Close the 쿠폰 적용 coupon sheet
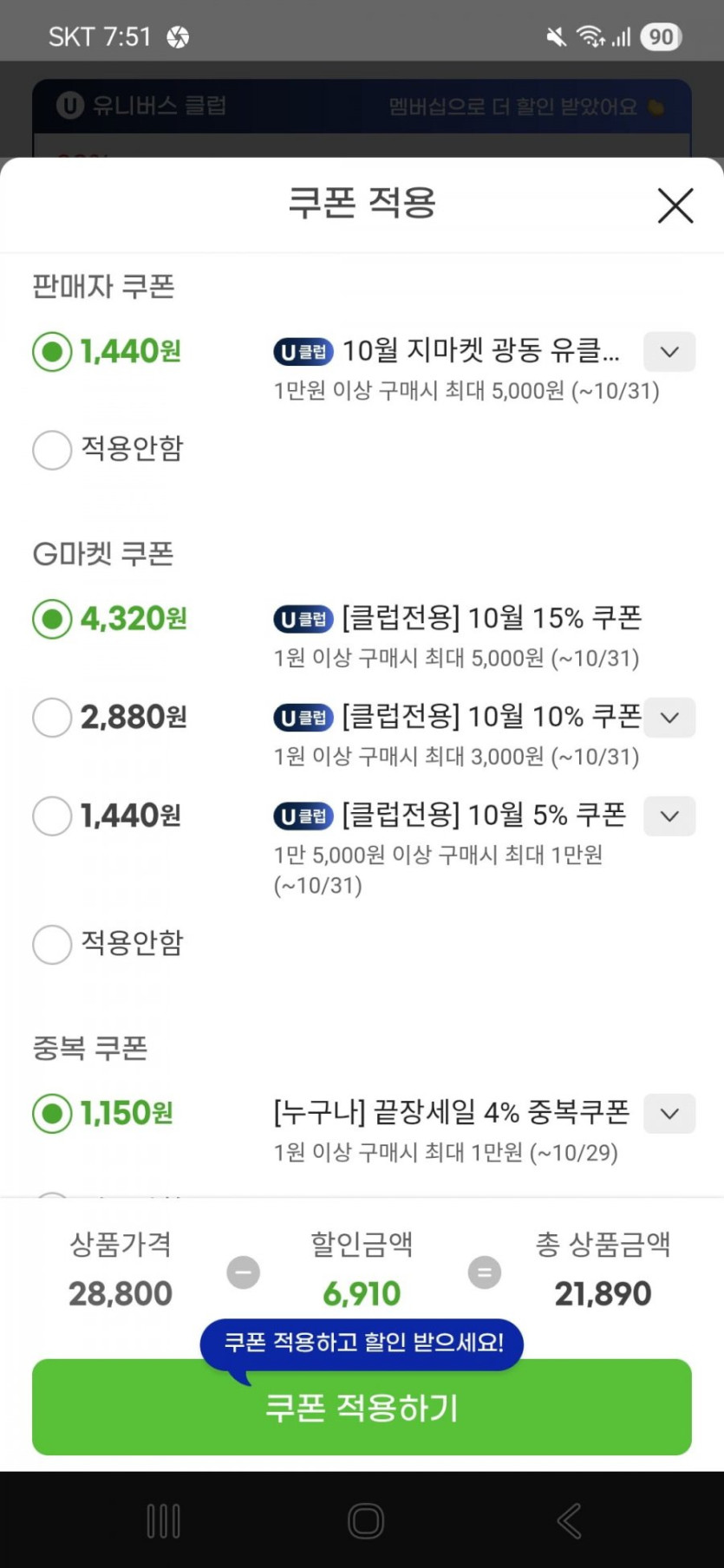The width and height of the screenshot is (724, 1568). [675, 206]
